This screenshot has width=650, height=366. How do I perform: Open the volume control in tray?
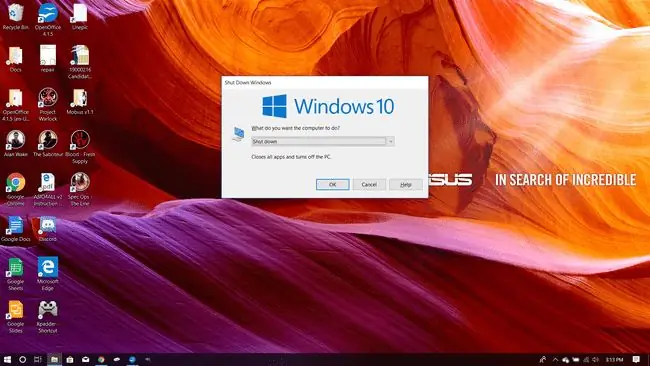click(596, 359)
